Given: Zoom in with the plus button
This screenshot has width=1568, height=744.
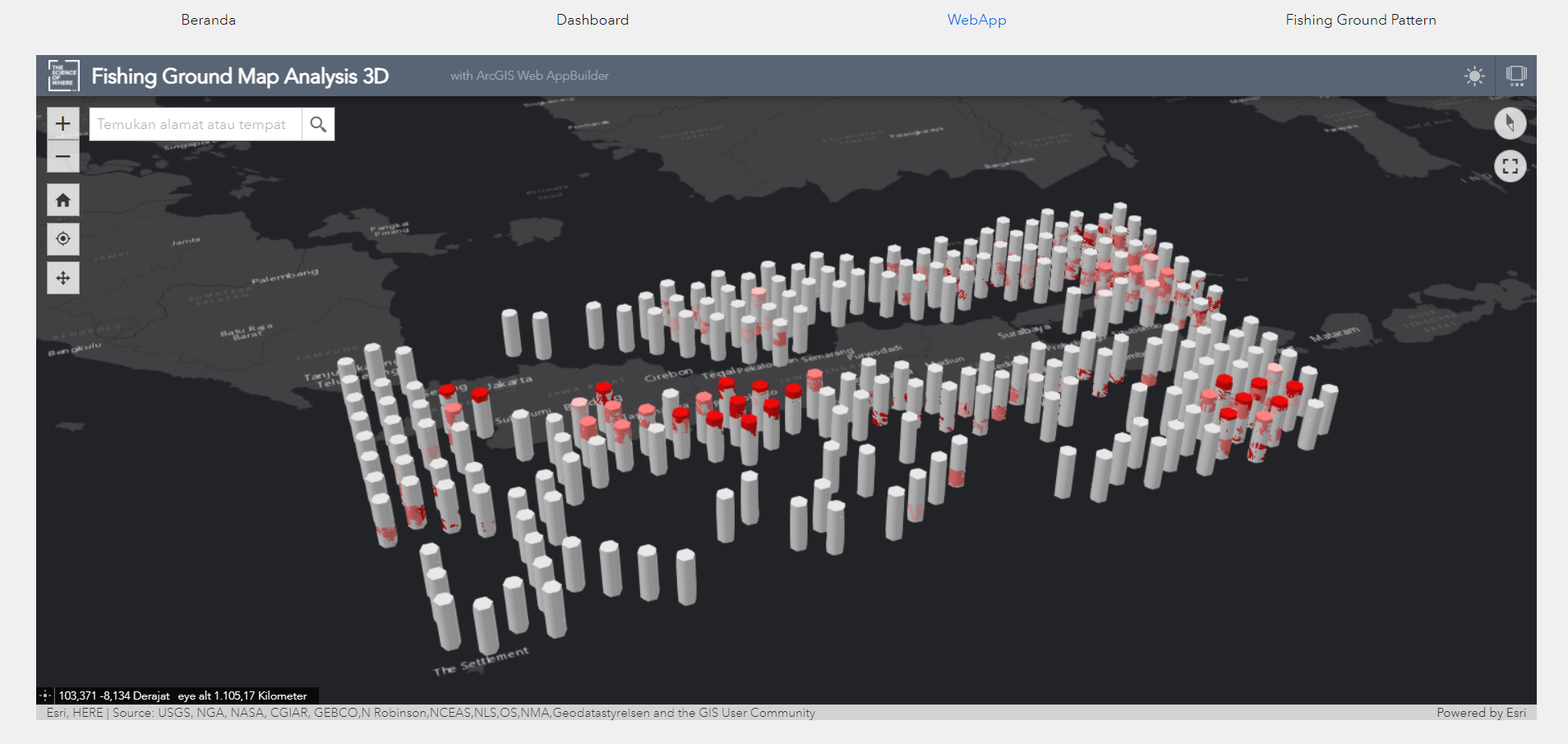Looking at the screenshot, I should click(x=63, y=124).
